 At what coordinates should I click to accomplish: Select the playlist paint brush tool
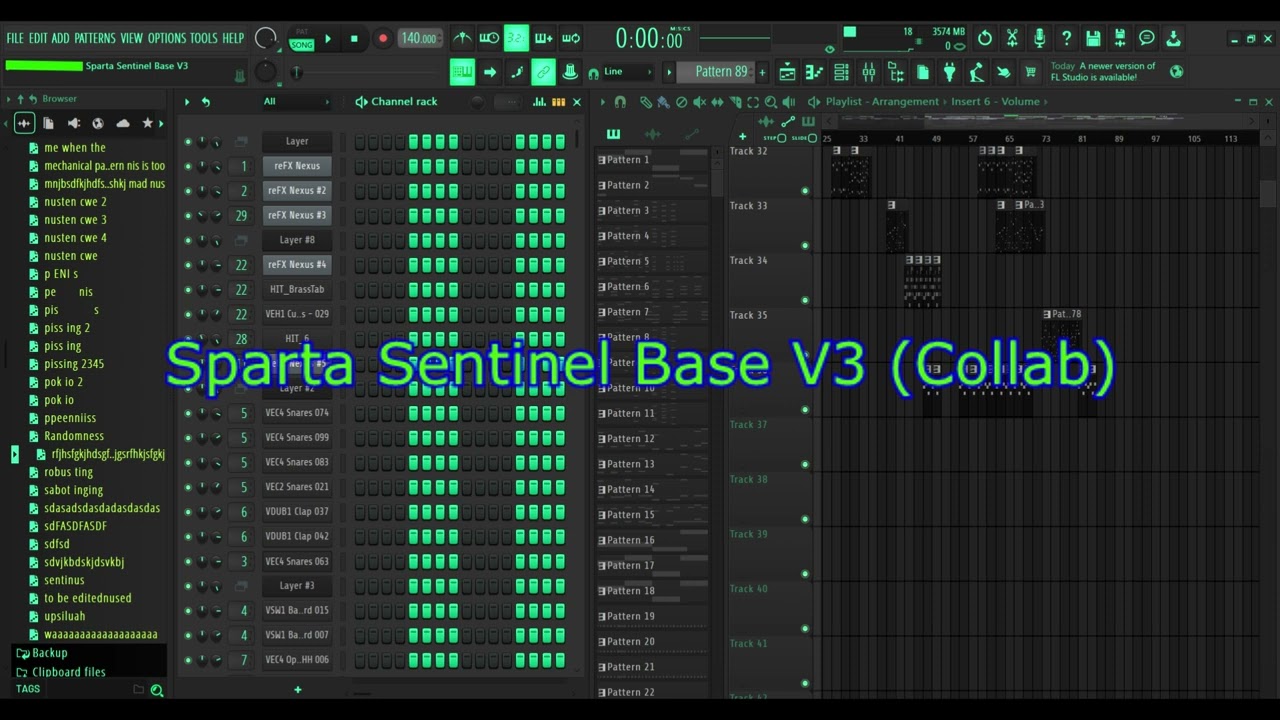(663, 102)
